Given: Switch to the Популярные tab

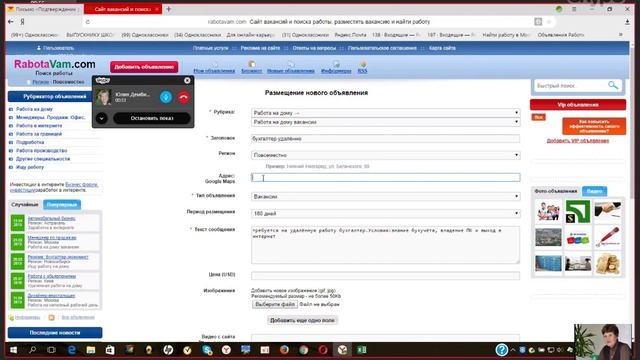Looking at the screenshot, I should [x=62, y=204].
